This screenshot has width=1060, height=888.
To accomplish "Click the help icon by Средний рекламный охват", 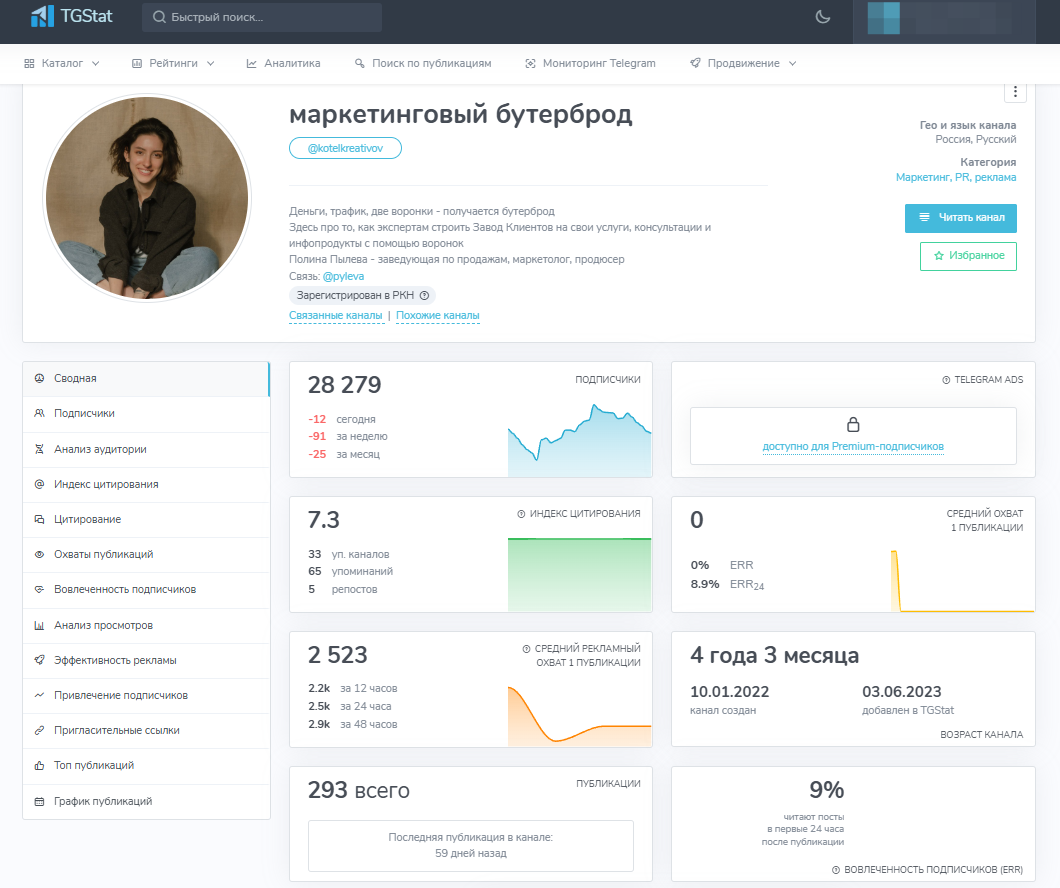I will click(526, 649).
